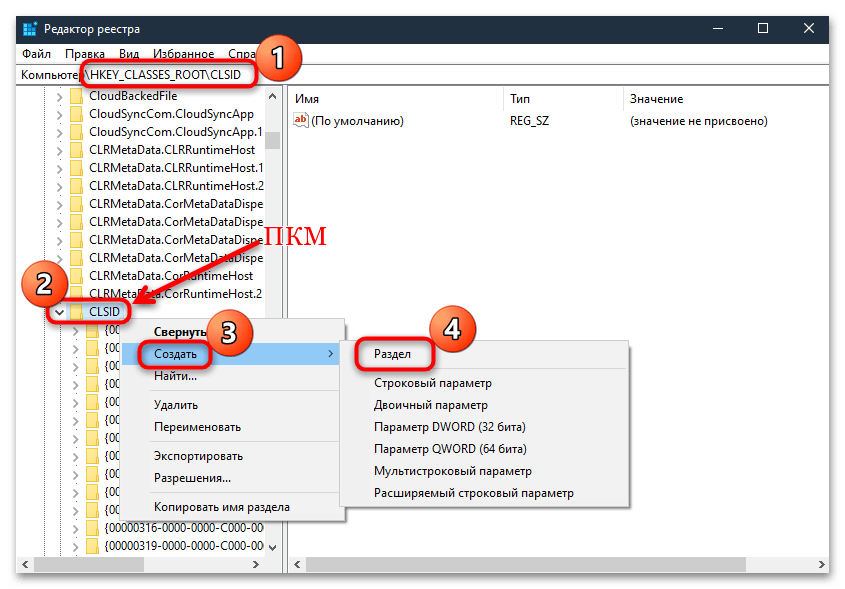Image resolution: width=845 pixels, height=589 pixels.
Task: Select Двоичный параметр in the submenu
Action: 431,405
